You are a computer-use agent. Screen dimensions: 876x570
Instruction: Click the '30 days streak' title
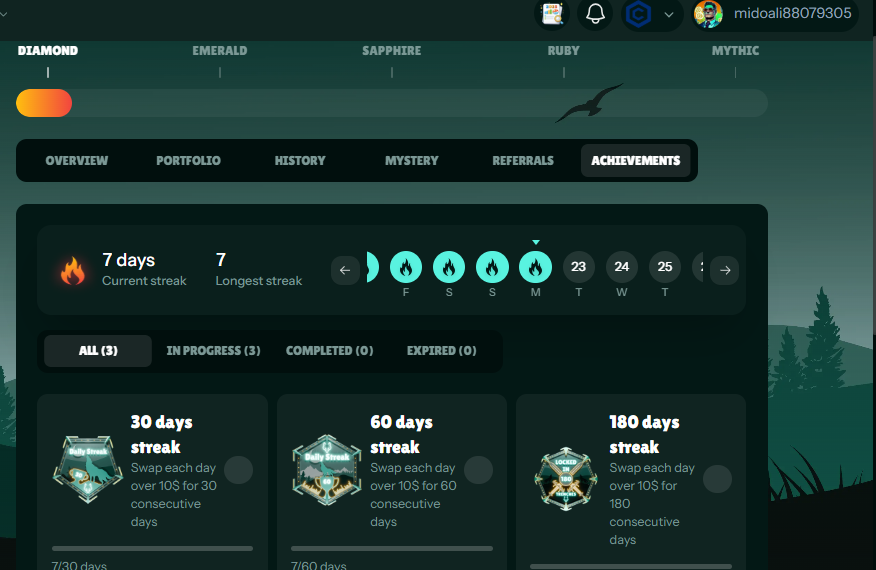click(161, 434)
